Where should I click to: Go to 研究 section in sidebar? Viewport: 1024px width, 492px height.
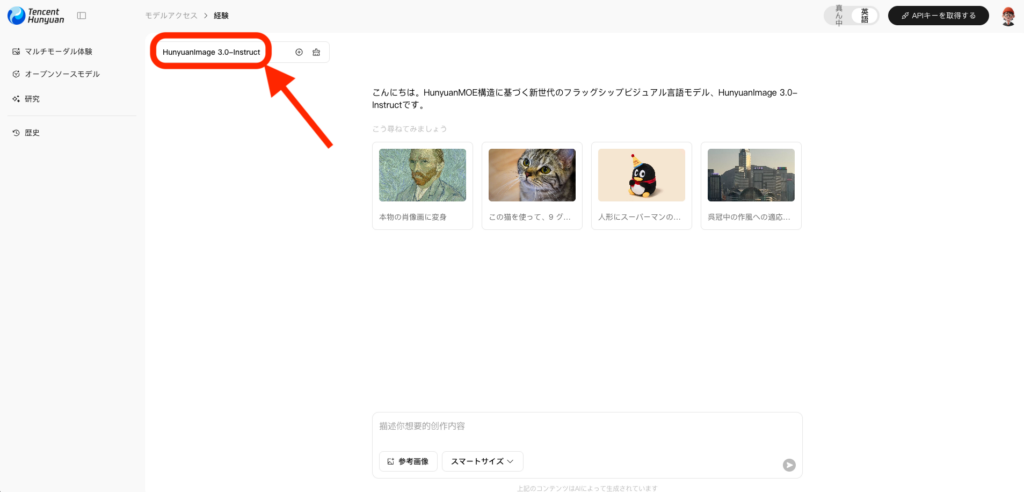pyautogui.click(x=32, y=99)
